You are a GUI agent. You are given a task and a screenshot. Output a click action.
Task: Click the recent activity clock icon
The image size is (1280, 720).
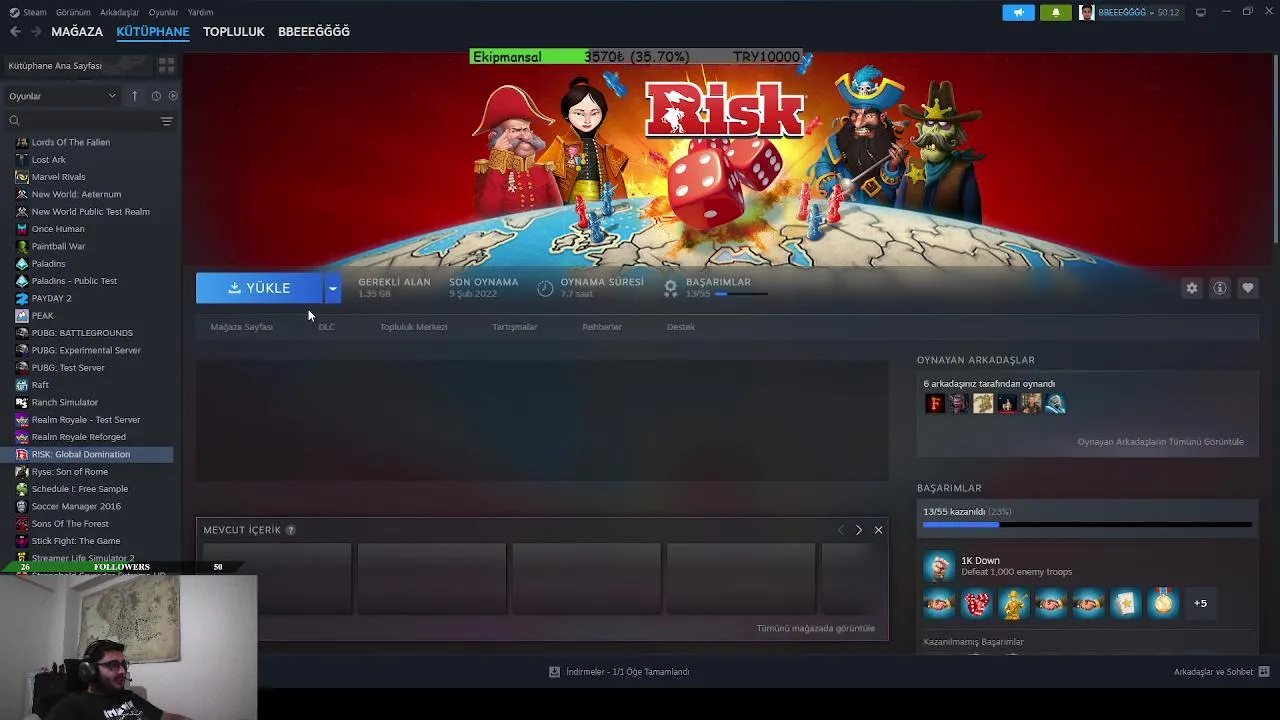[156, 96]
